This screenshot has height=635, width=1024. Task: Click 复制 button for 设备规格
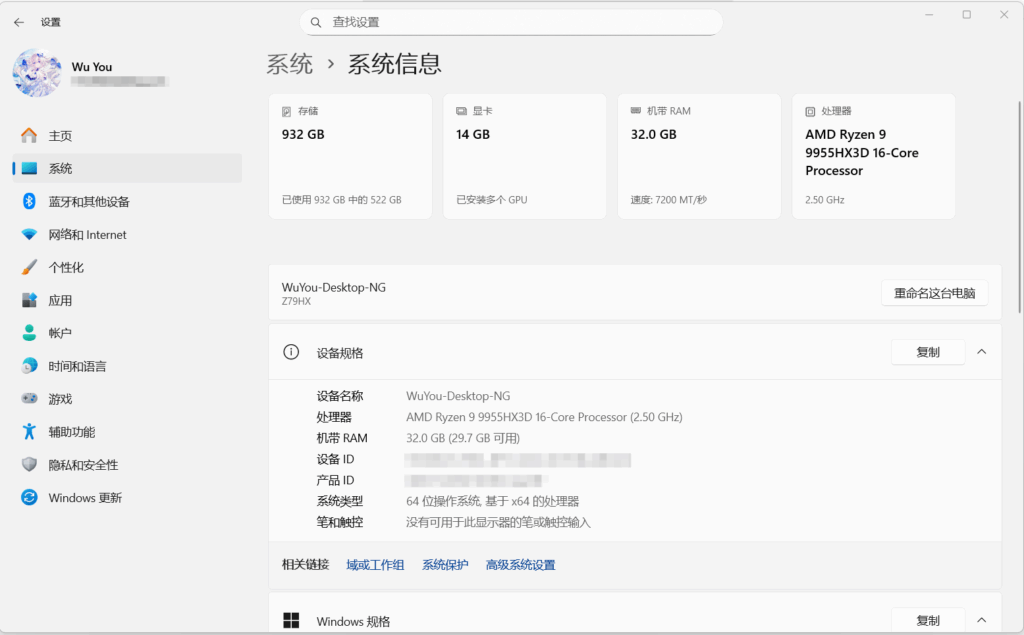(927, 352)
